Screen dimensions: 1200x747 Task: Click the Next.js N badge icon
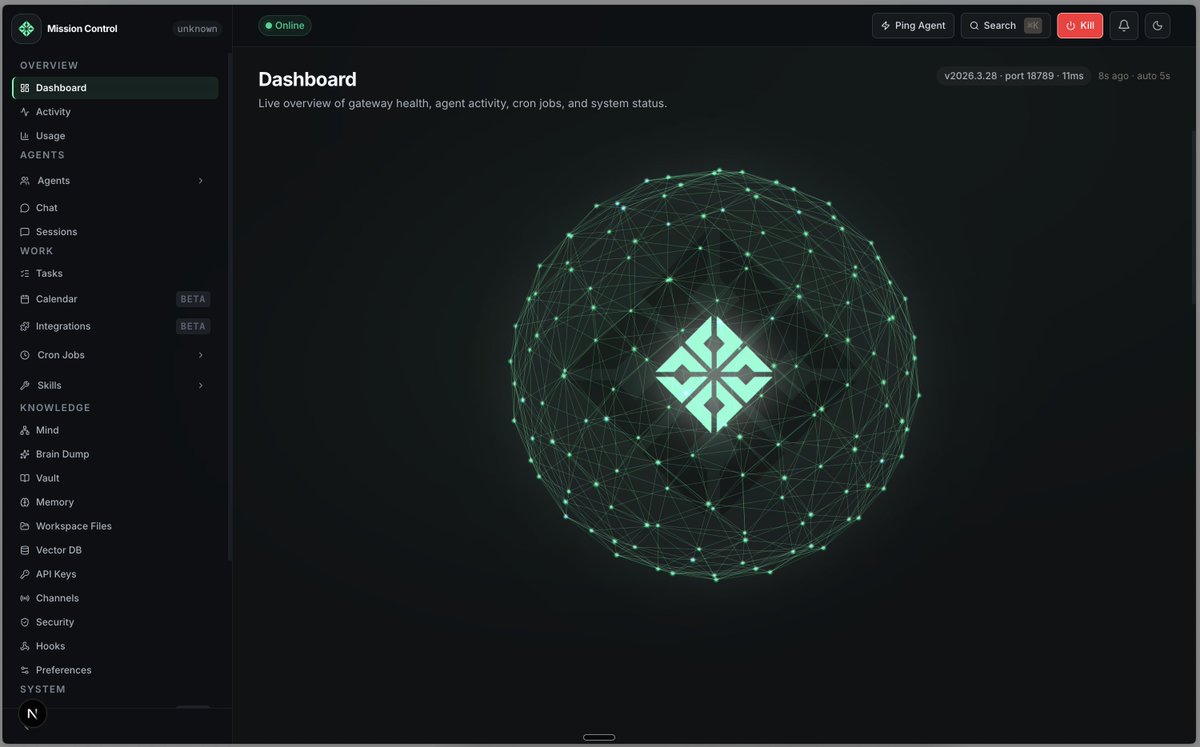click(x=33, y=714)
